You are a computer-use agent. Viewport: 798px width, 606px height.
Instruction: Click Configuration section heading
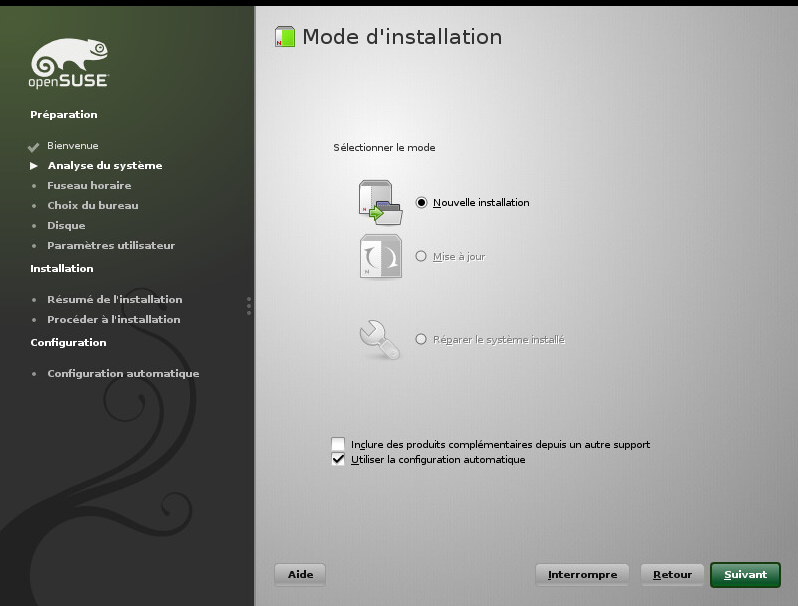(68, 342)
